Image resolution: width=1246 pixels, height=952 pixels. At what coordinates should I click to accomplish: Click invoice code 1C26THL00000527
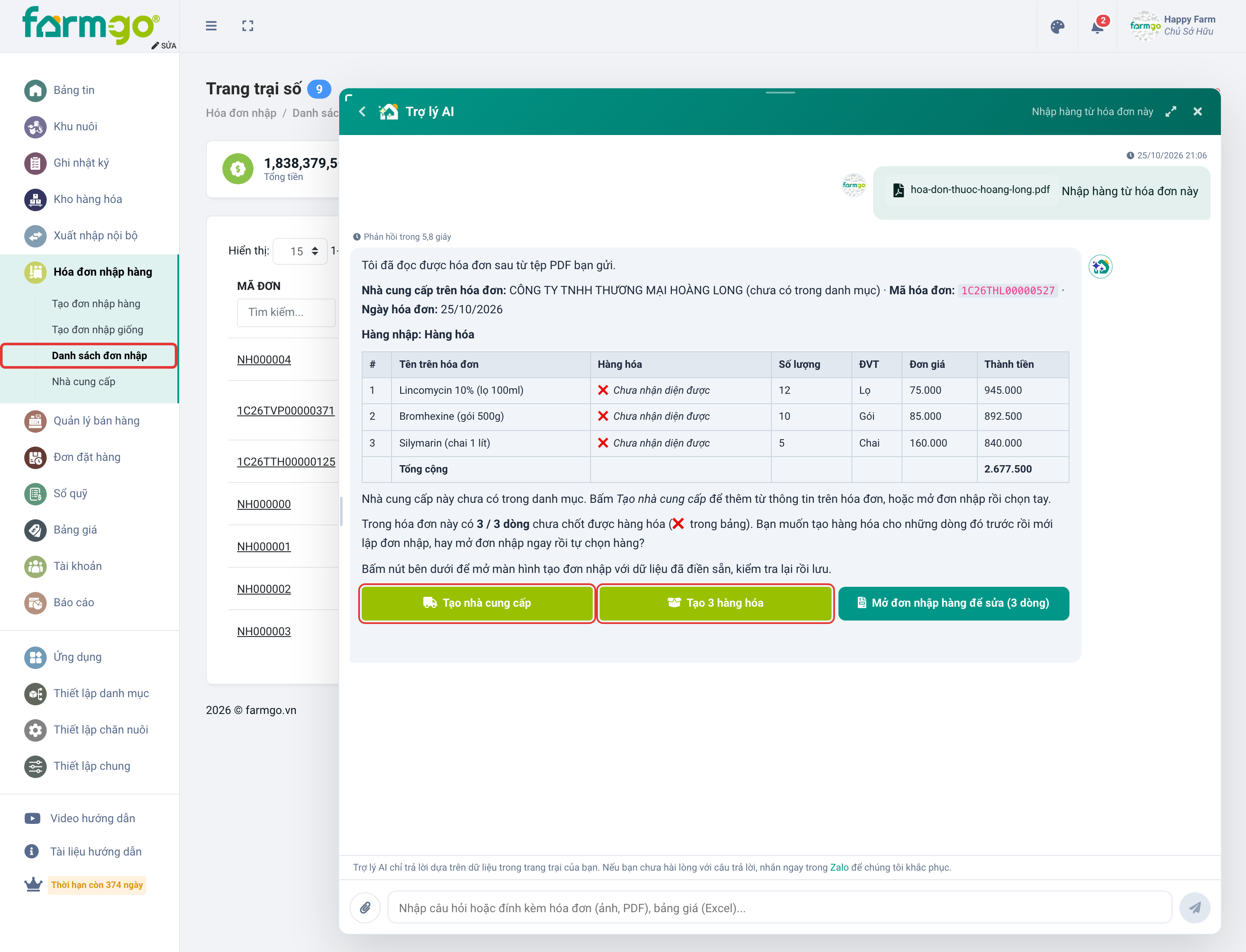click(x=1008, y=291)
